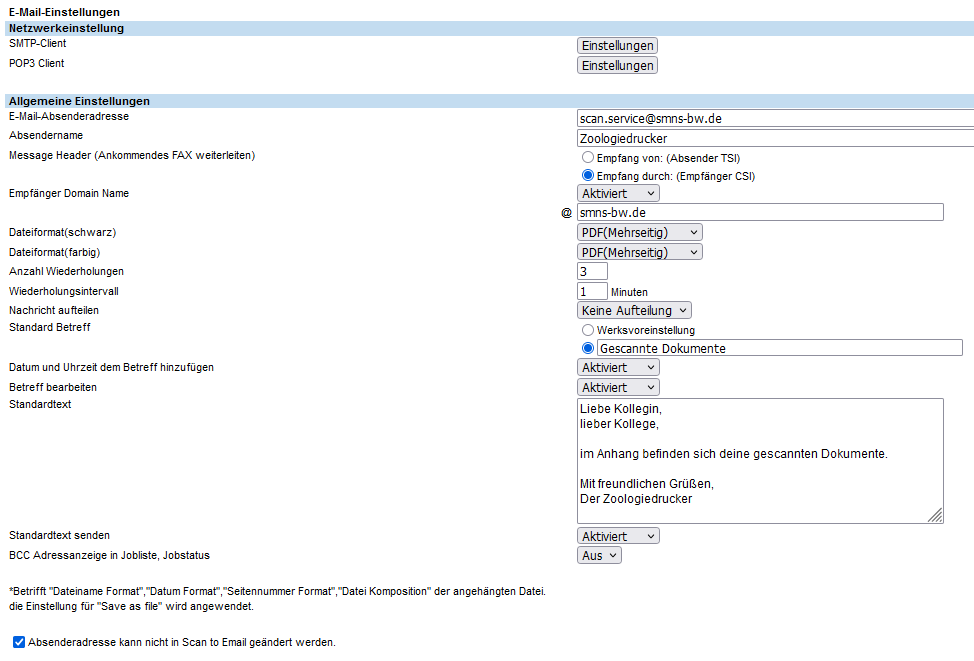
Task: Open 'Datum und Uhrzeit dem Betreff hinzufügen' dropdown
Action: coord(618,368)
